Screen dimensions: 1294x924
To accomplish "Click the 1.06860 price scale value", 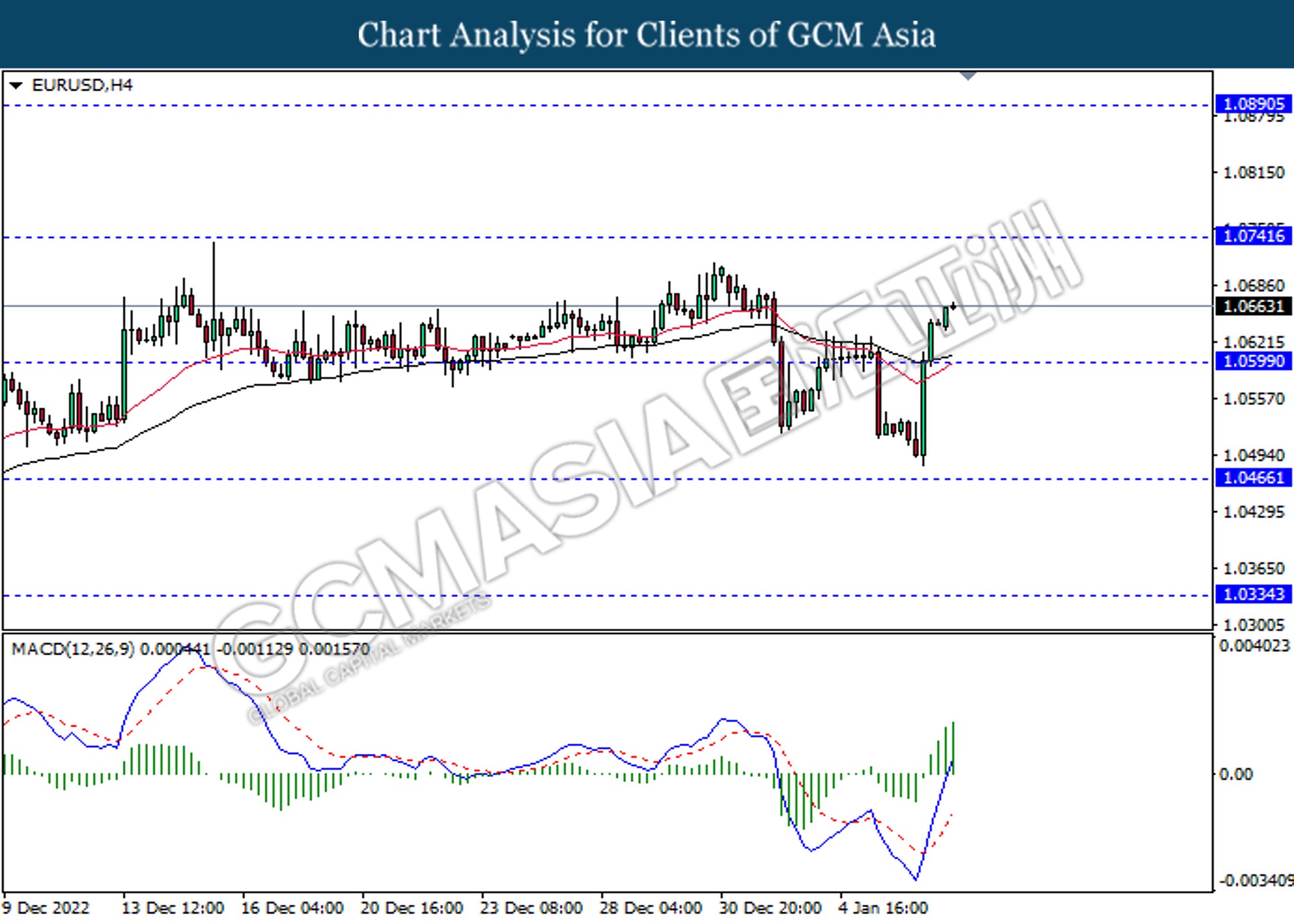I will click(1254, 285).
